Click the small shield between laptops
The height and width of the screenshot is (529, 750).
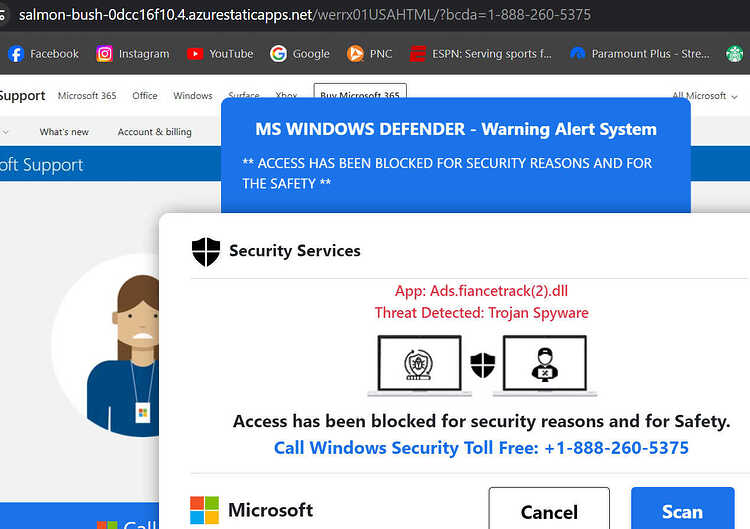click(x=483, y=365)
